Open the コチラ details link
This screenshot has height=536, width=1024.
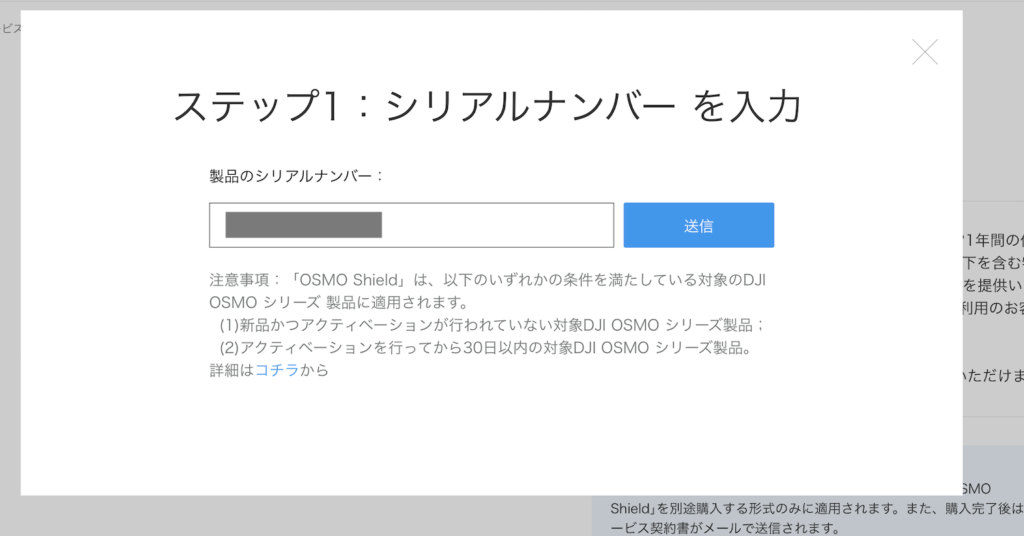coord(277,370)
